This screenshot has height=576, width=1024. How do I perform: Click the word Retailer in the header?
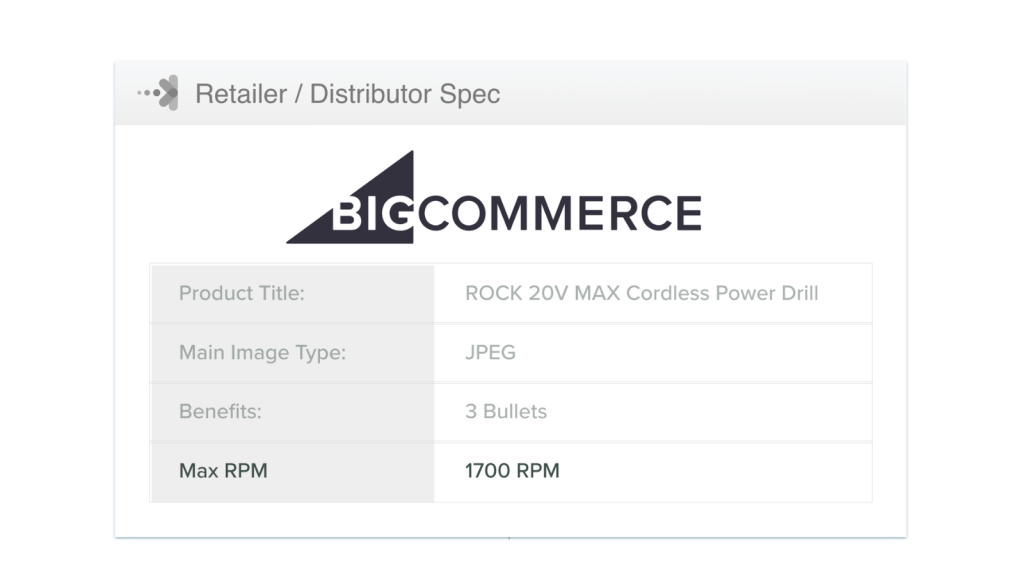(x=241, y=94)
